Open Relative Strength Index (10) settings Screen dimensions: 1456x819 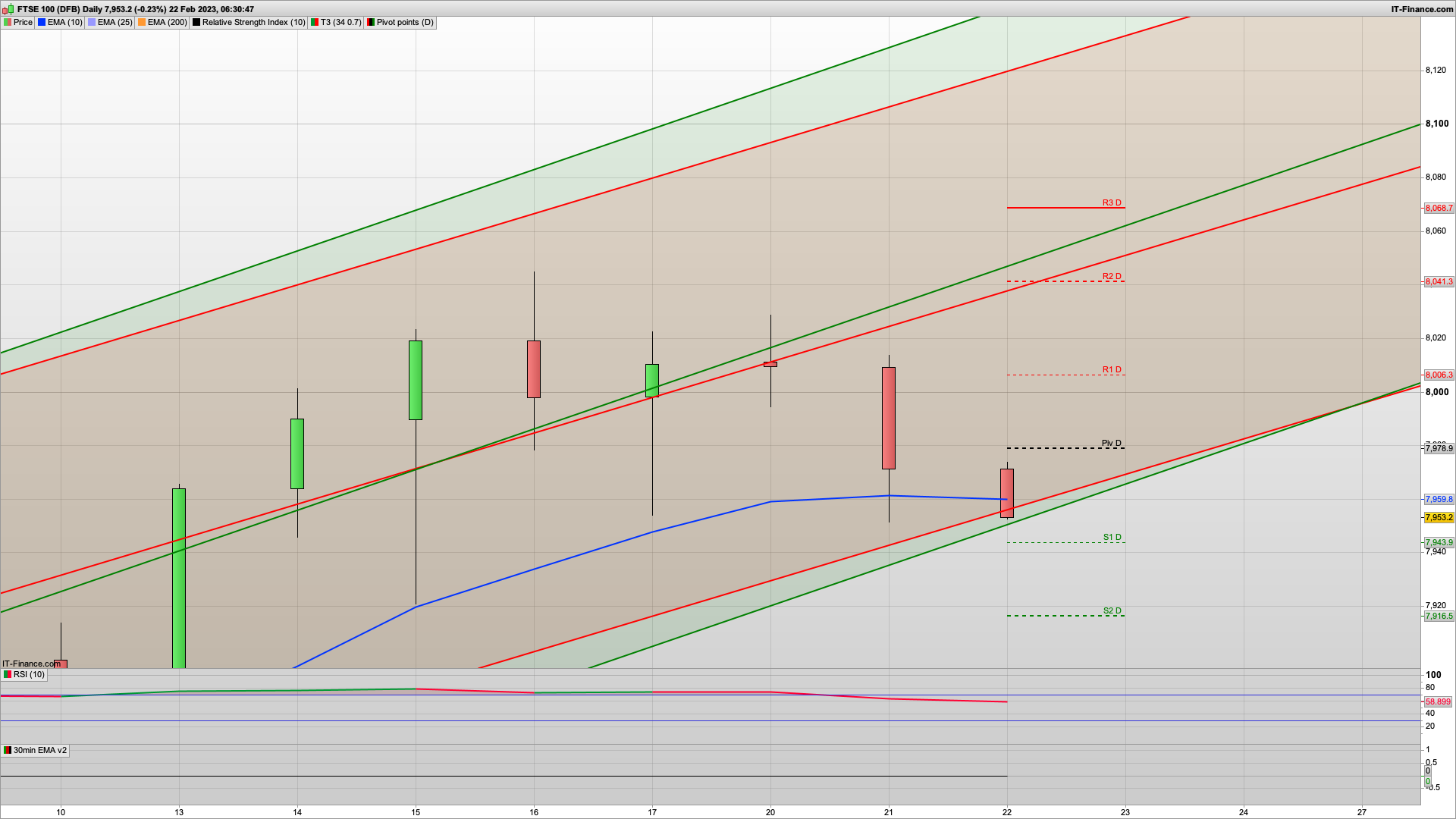click(x=253, y=23)
